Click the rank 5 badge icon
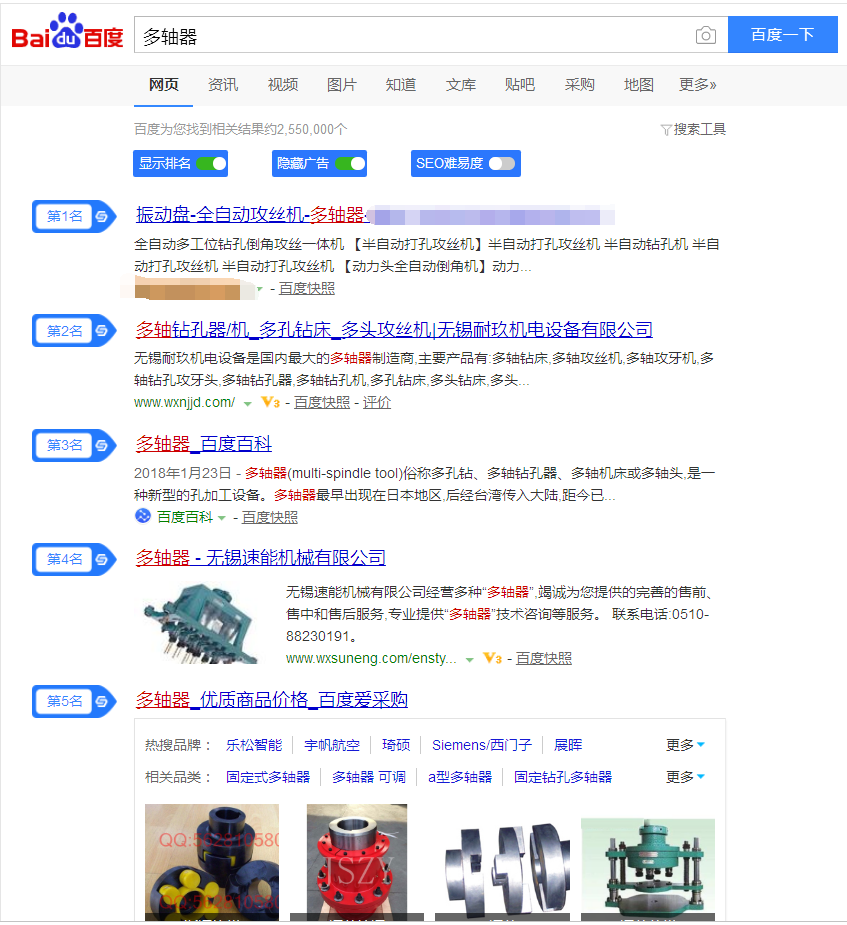Screen dimensions: 847x925 tap(73, 701)
